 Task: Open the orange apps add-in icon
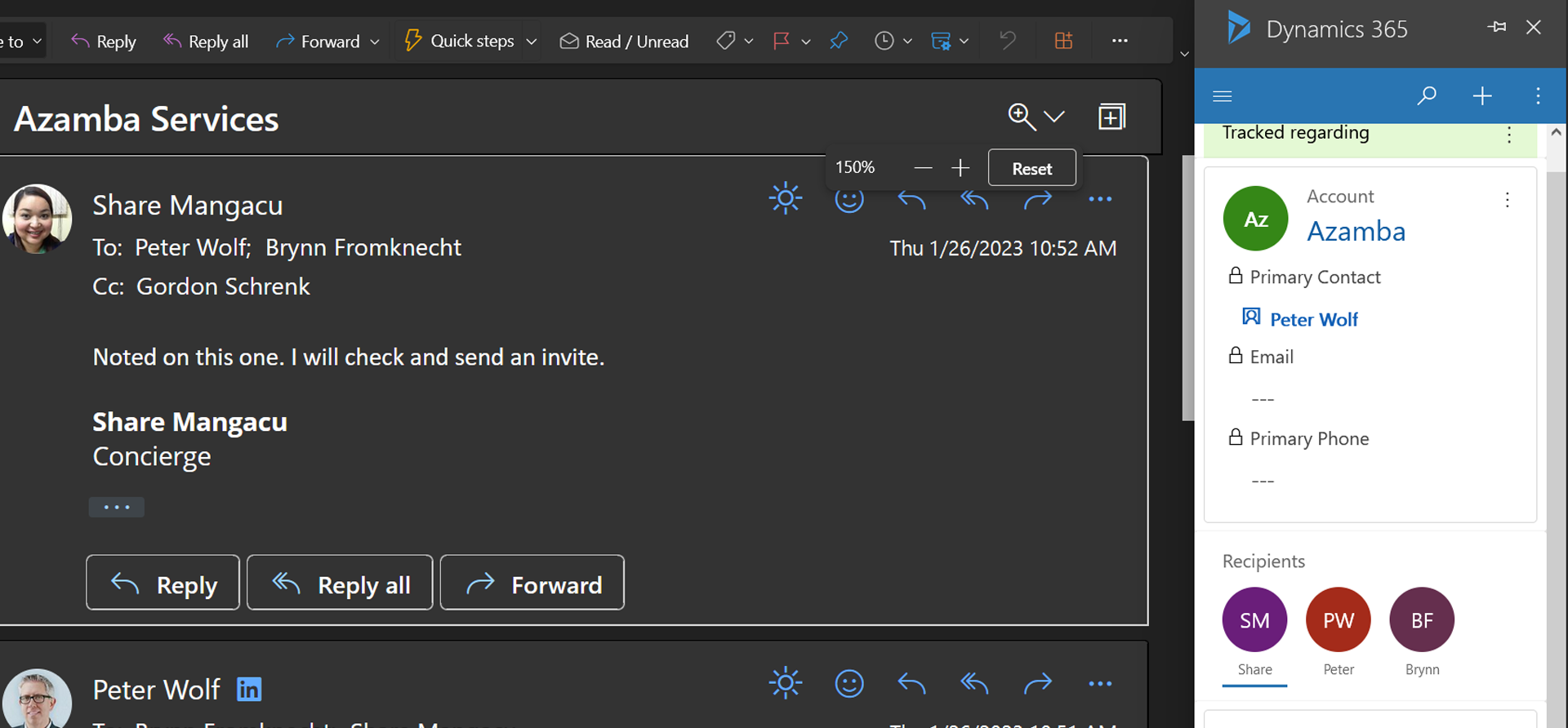(x=1063, y=40)
